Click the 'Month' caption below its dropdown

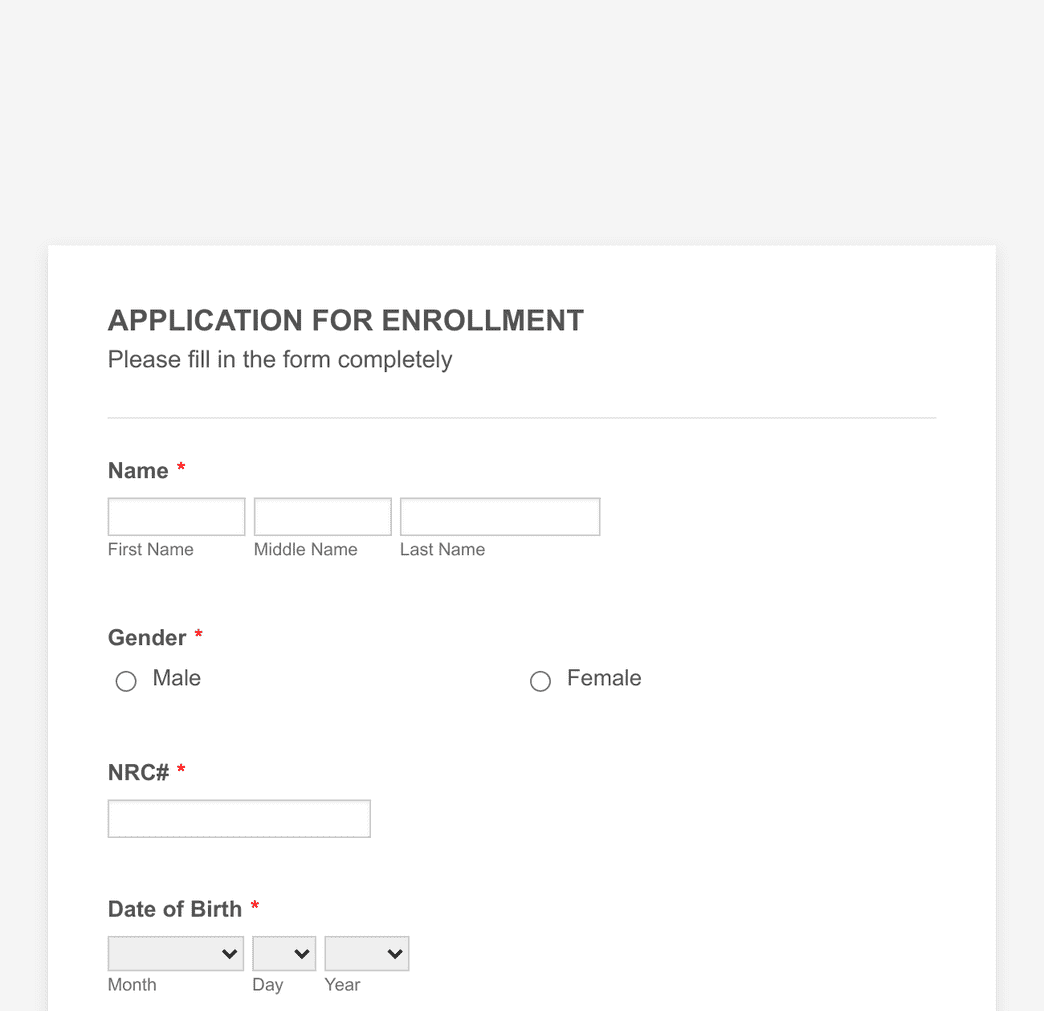(x=131, y=985)
